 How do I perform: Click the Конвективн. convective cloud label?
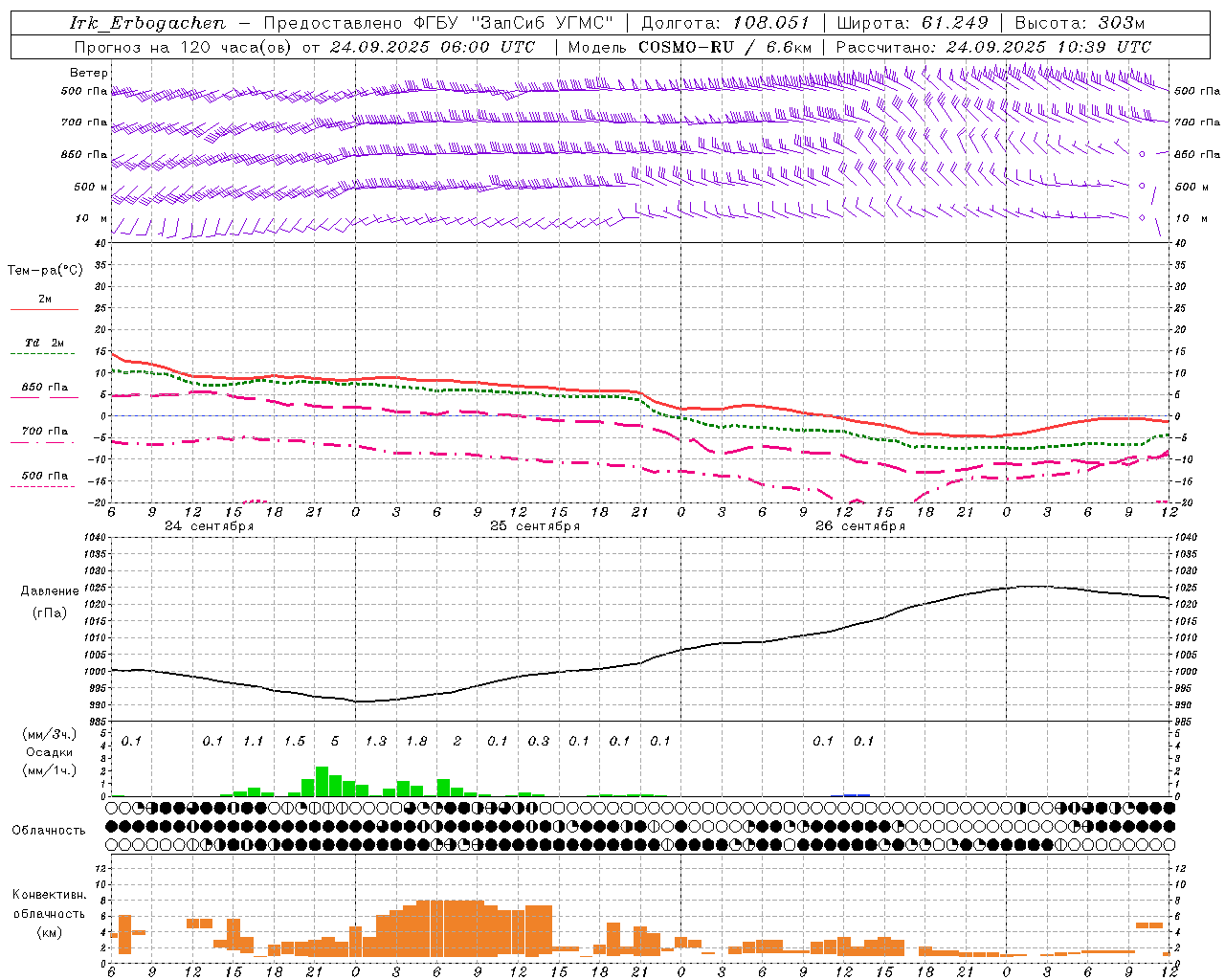[x=49, y=895]
